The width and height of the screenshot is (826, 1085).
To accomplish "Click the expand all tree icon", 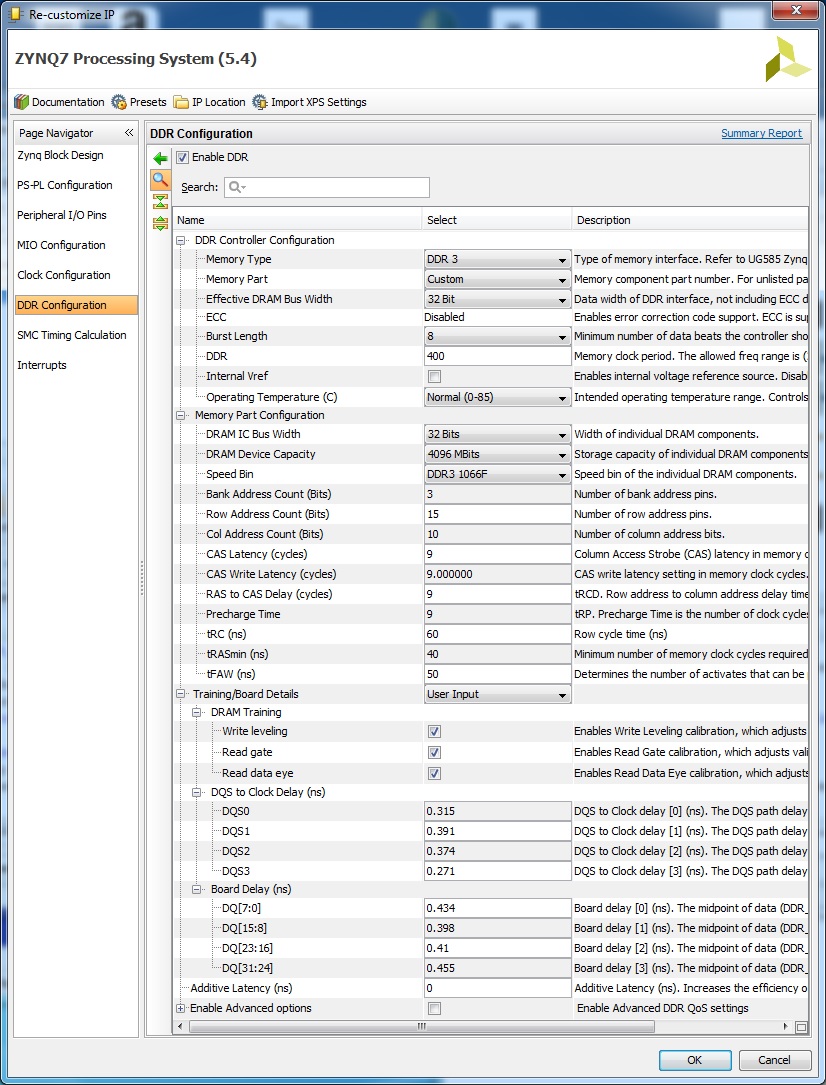I will pyautogui.click(x=160, y=223).
